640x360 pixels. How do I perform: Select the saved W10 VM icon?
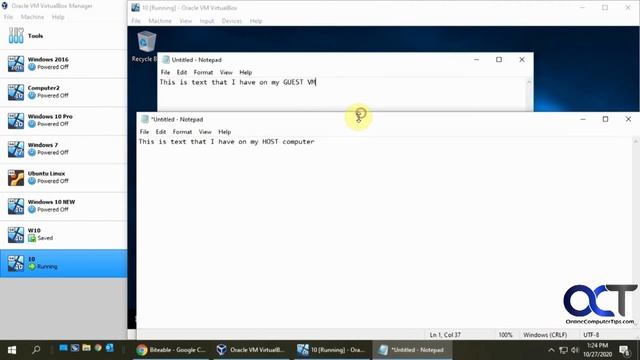(x=16, y=235)
